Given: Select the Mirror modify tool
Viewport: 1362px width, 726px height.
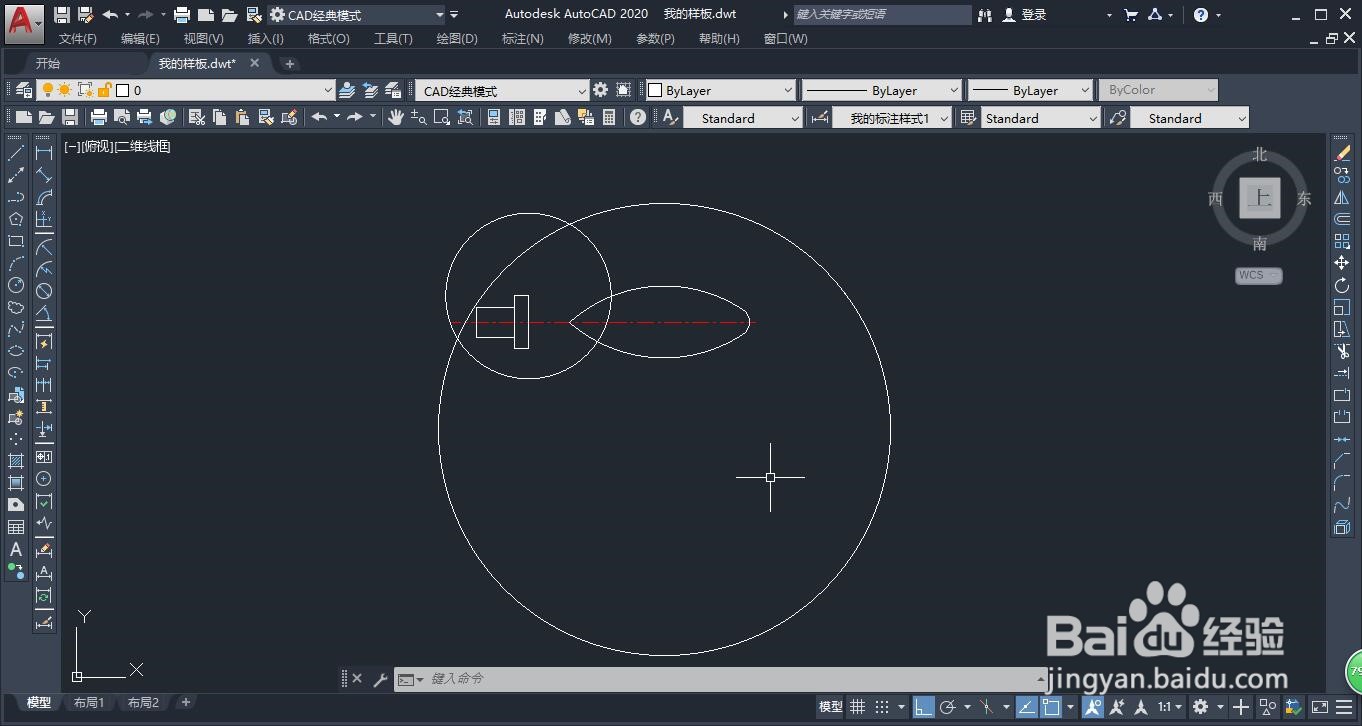Looking at the screenshot, I should pos(1342,197).
